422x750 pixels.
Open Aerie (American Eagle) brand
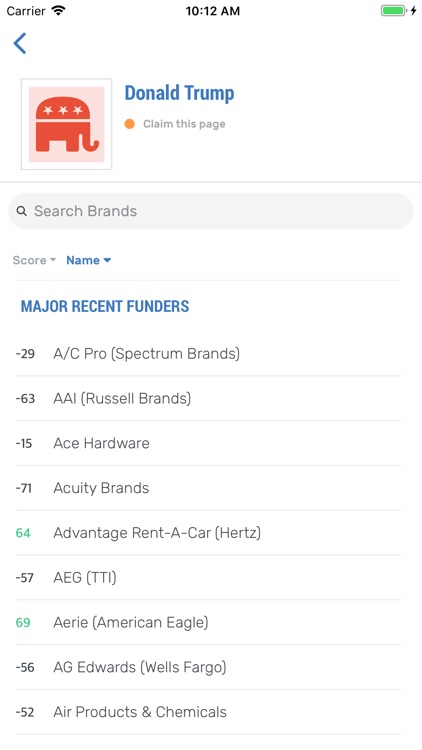(208, 622)
